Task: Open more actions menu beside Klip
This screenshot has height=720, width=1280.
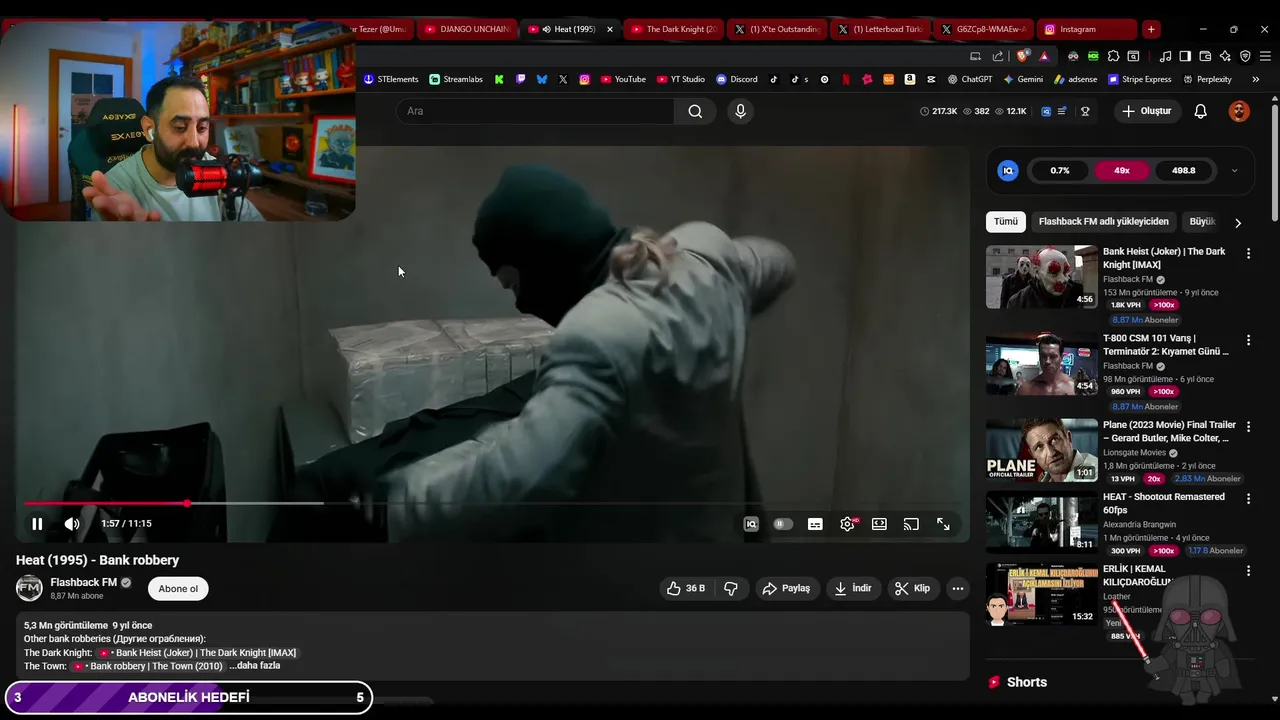Action: point(958,588)
